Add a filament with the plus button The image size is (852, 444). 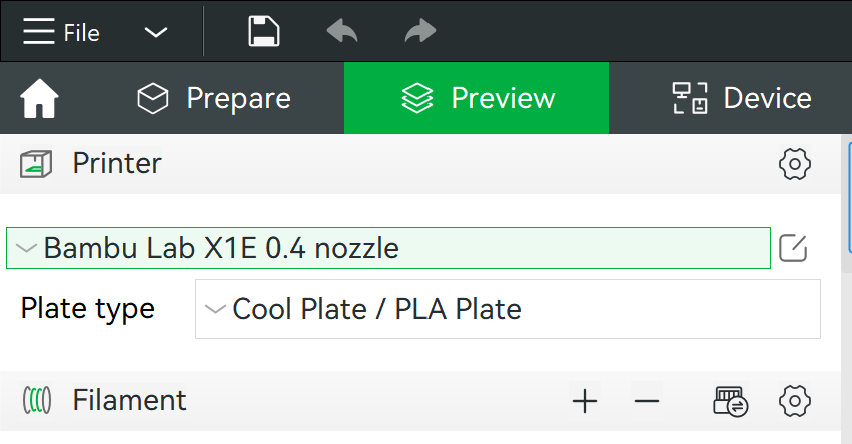click(x=584, y=402)
